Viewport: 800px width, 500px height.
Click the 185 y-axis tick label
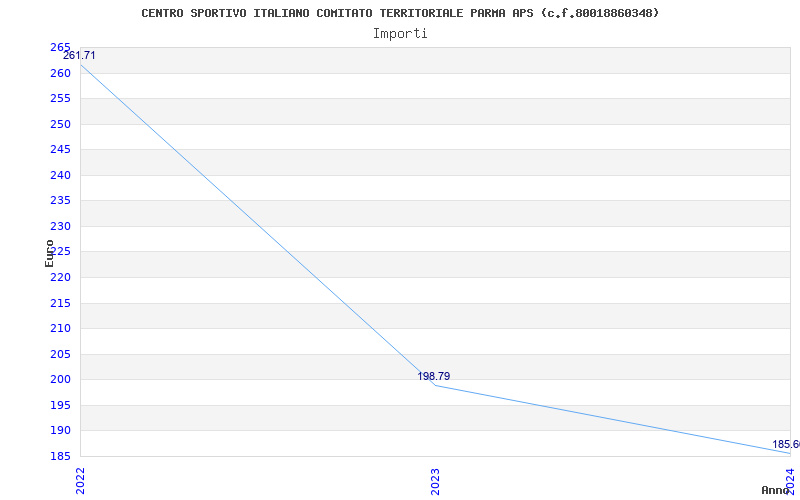60,456
